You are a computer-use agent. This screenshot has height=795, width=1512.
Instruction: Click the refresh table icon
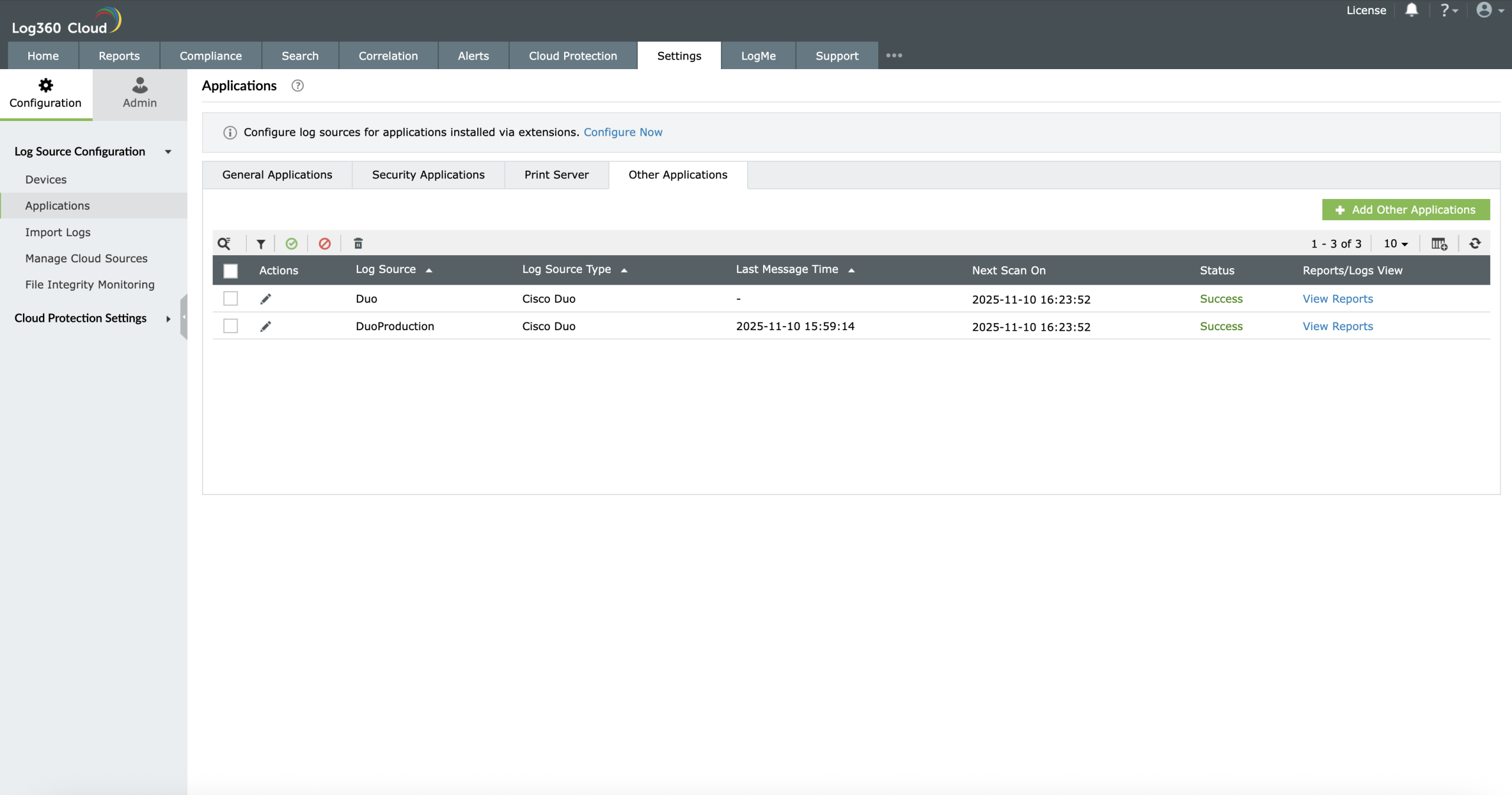1475,243
